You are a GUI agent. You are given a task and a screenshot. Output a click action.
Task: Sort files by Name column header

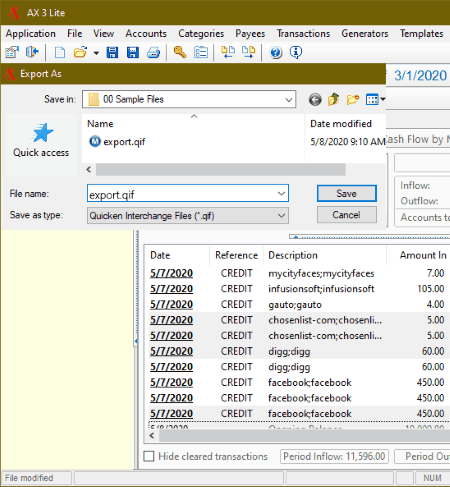tap(100, 124)
